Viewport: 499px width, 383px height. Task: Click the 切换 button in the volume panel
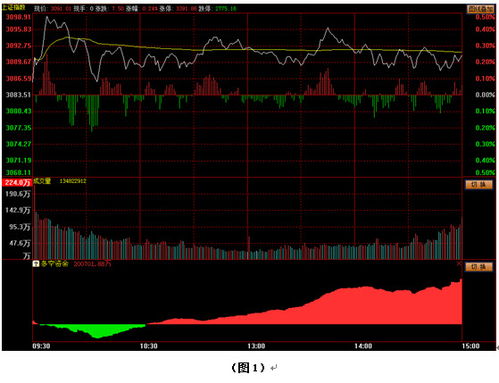479,184
